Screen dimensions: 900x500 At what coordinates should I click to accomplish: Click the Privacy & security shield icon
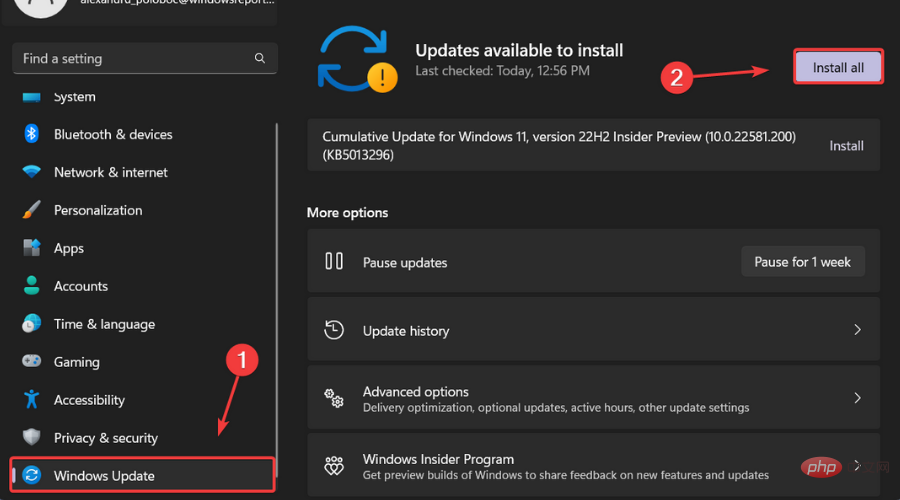point(32,438)
